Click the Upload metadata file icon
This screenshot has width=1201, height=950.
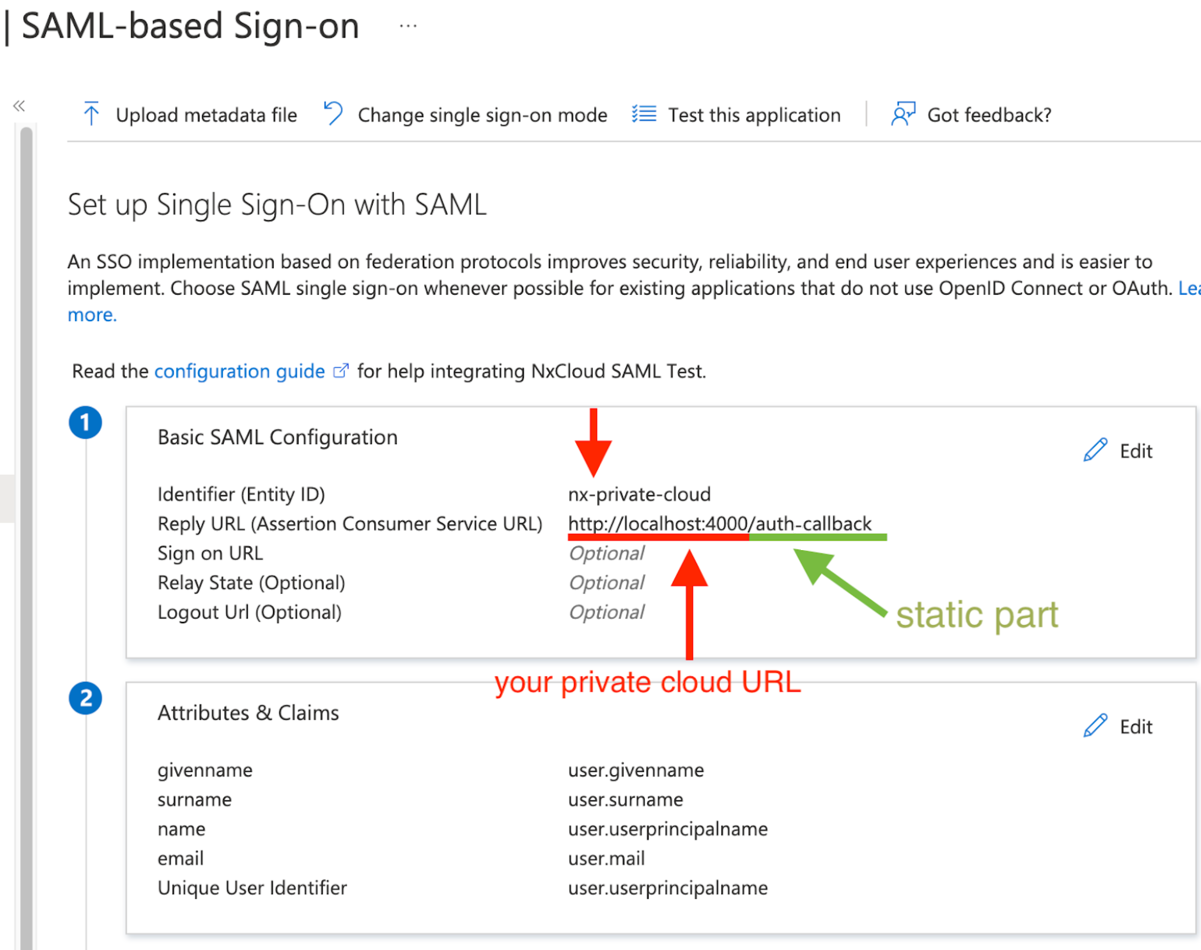[x=91, y=114]
